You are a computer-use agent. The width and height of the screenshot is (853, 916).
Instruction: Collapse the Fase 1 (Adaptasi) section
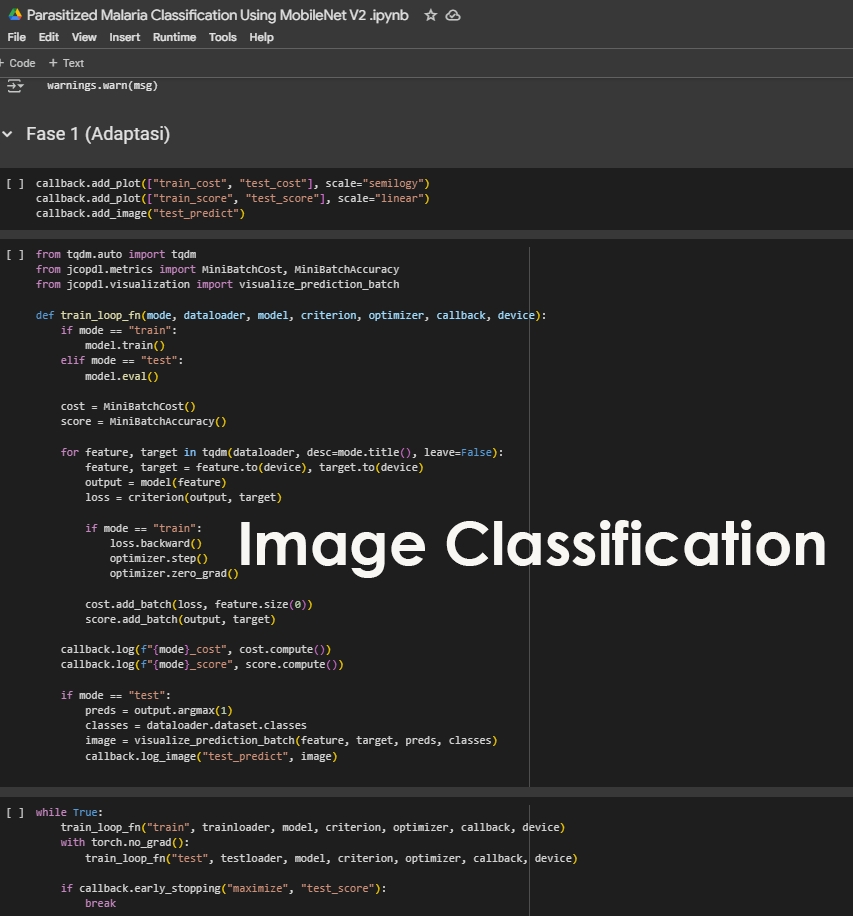click(x=8, y=134)
